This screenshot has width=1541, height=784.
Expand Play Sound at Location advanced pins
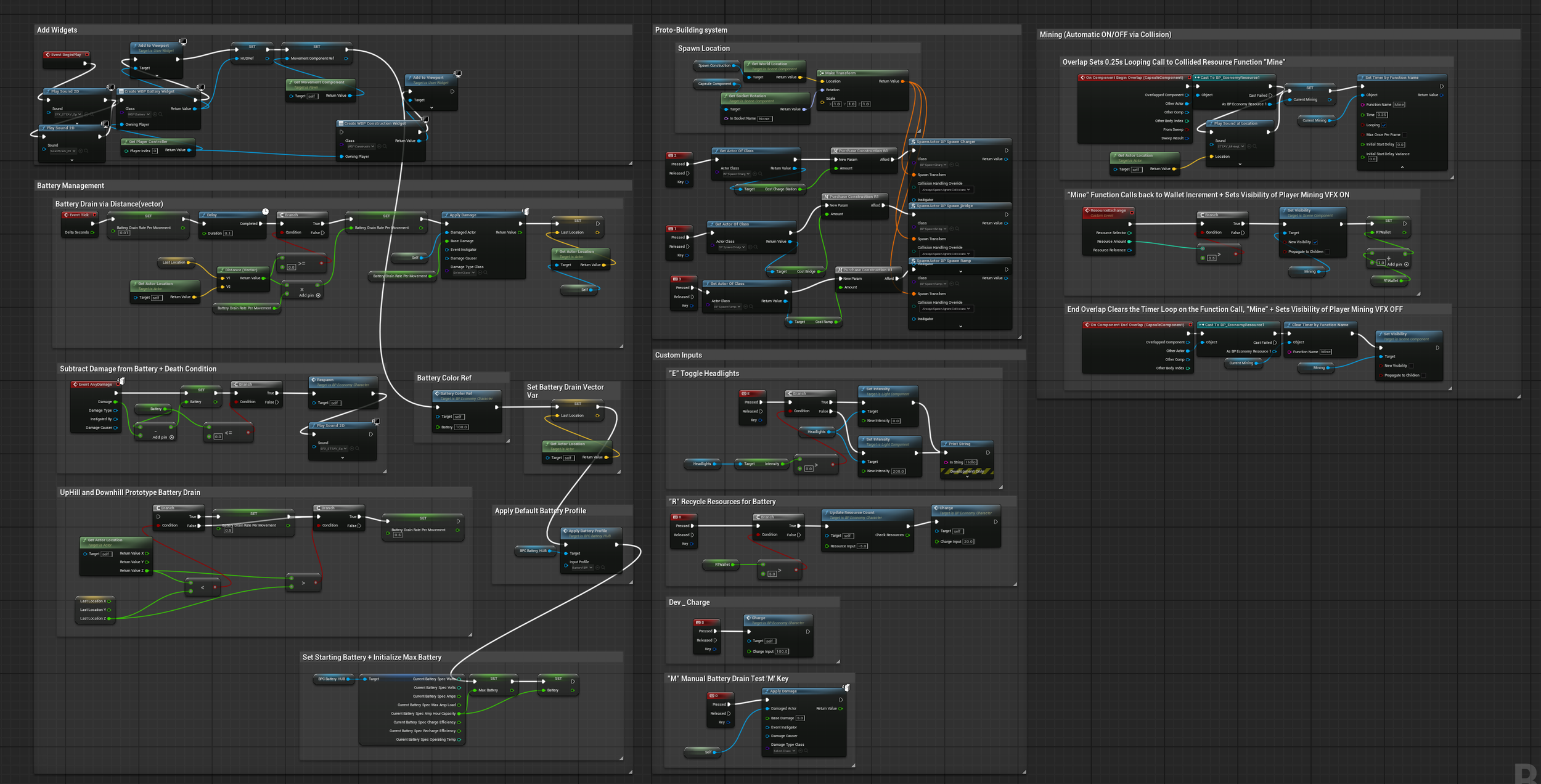pyautogui.click(x=1240, y=164)
